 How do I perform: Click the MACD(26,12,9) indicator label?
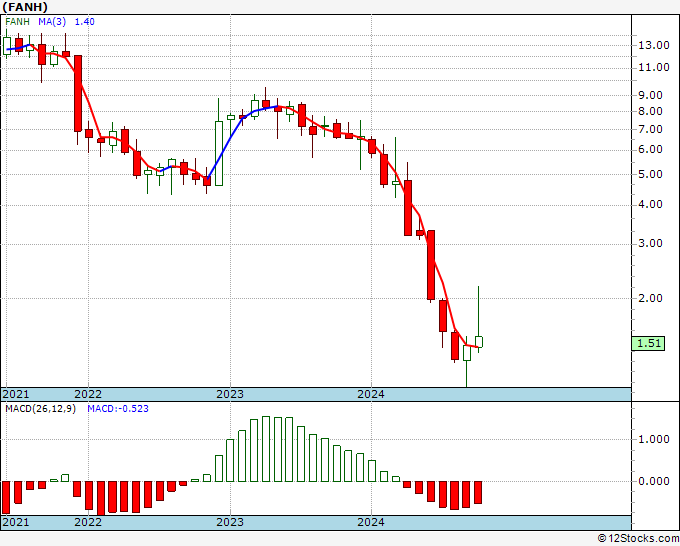(x=40, y=409)
